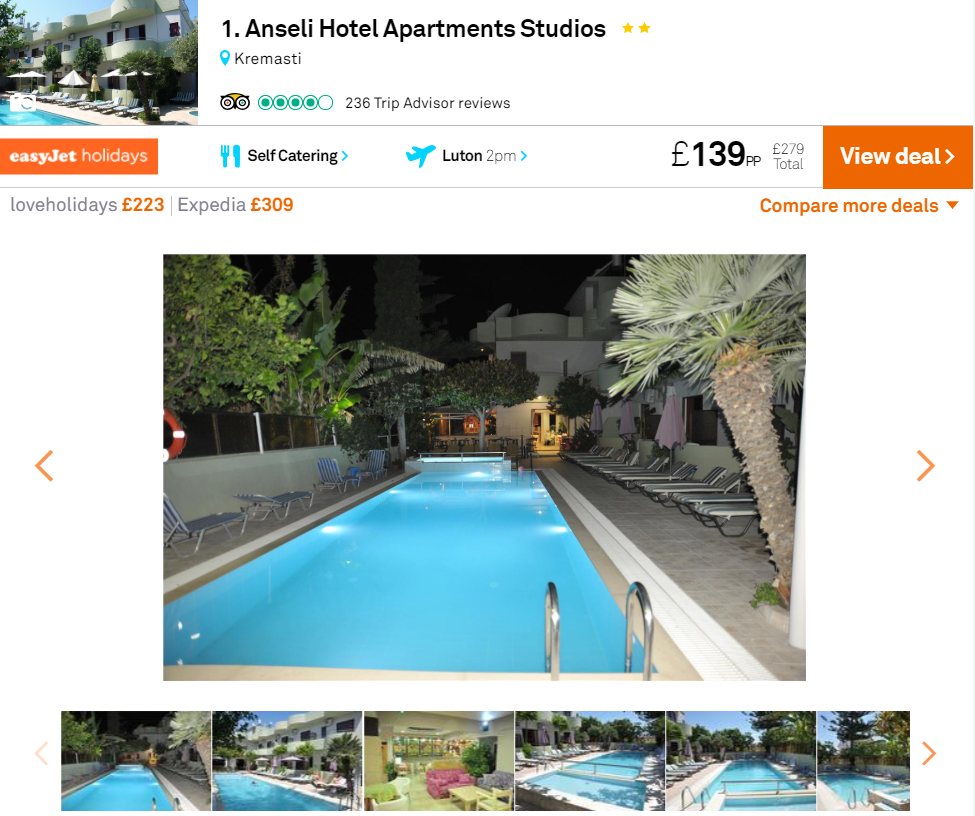The image size is (975, 816).
Task: Expand the Compare more deals dropdown
Action: [x=859, y=206]
